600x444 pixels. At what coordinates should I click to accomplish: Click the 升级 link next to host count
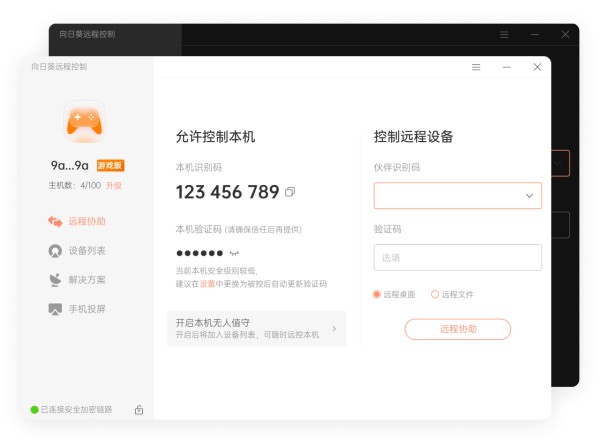(x=114, y=186)
